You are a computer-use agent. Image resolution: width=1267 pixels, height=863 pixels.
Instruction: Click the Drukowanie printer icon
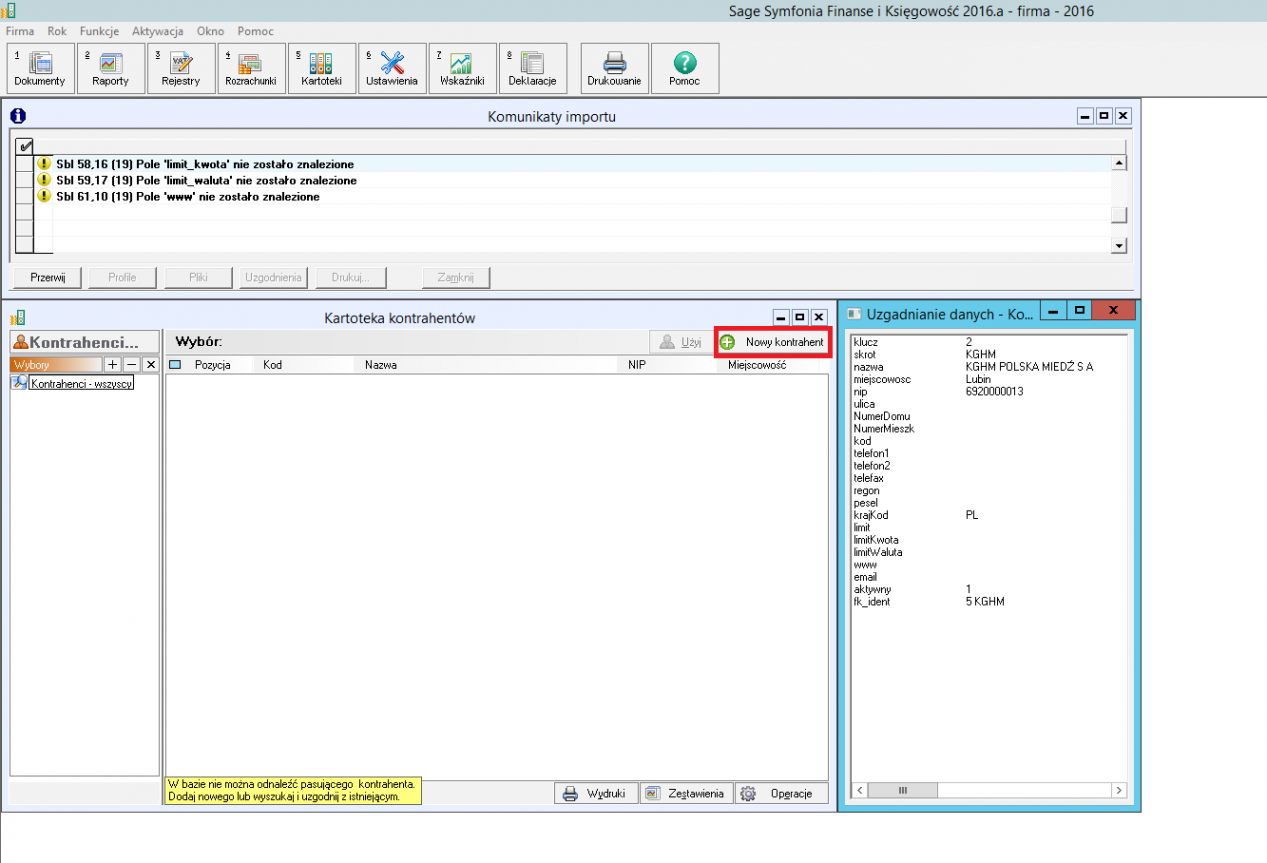tap(614, 68)
